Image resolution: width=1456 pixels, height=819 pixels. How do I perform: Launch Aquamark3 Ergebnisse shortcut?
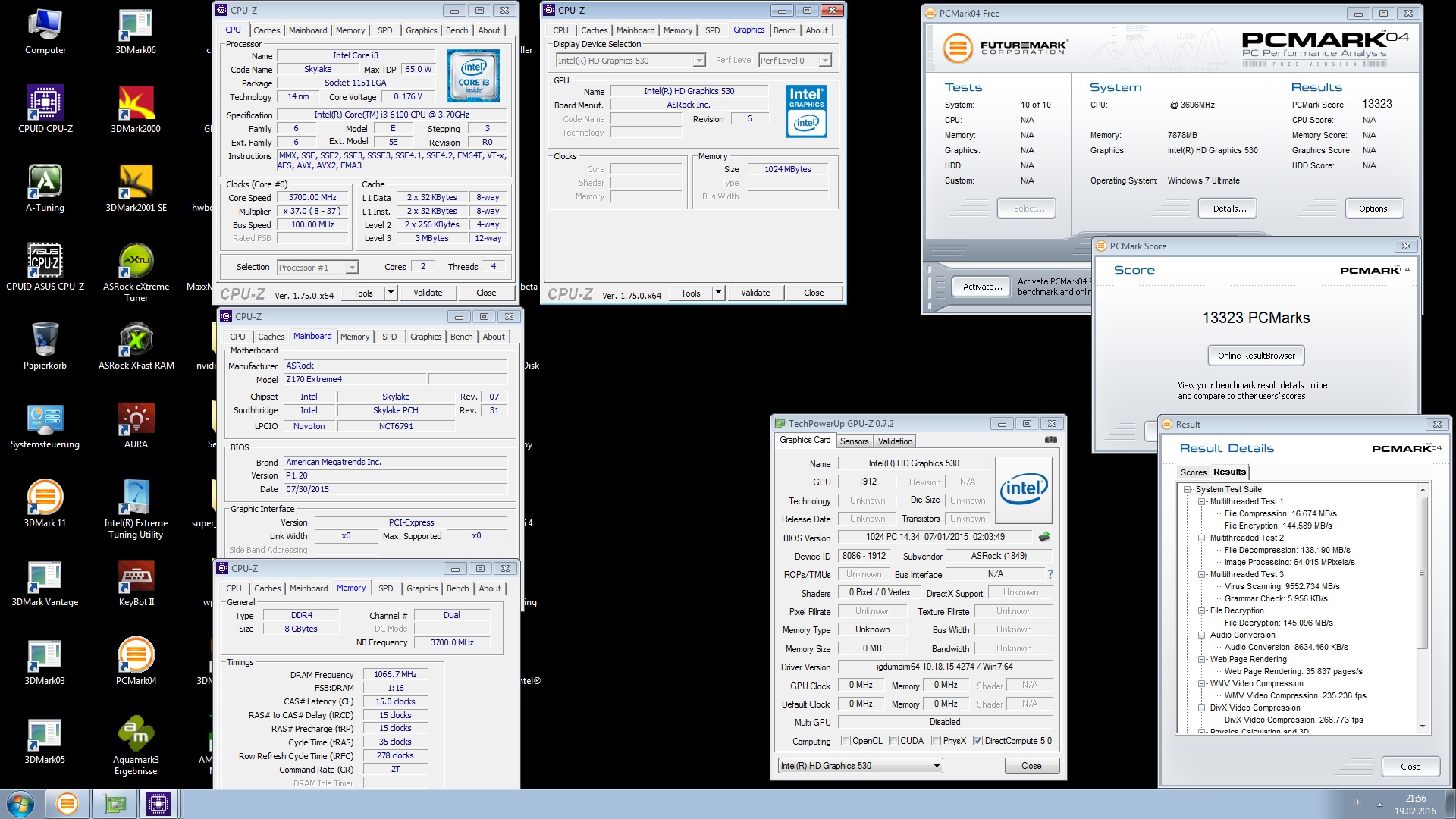pyautogui.click(x=136, y=746)
